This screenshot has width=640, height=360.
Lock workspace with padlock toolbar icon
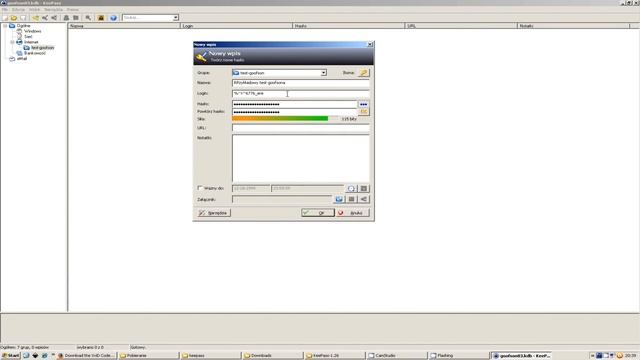[x=101, y=18]
